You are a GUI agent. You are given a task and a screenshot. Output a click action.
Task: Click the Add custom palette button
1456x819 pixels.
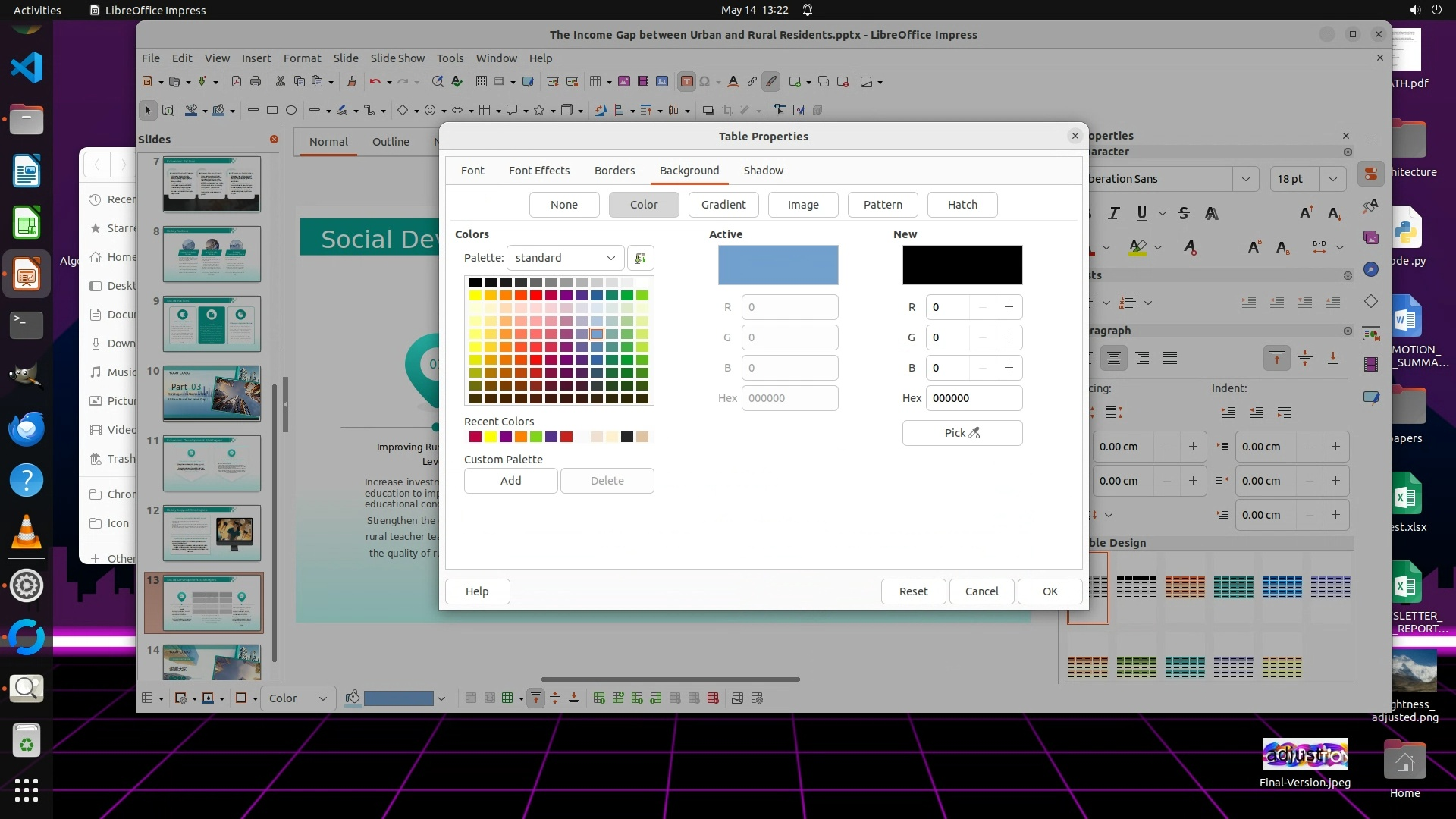tap(510, 481)
